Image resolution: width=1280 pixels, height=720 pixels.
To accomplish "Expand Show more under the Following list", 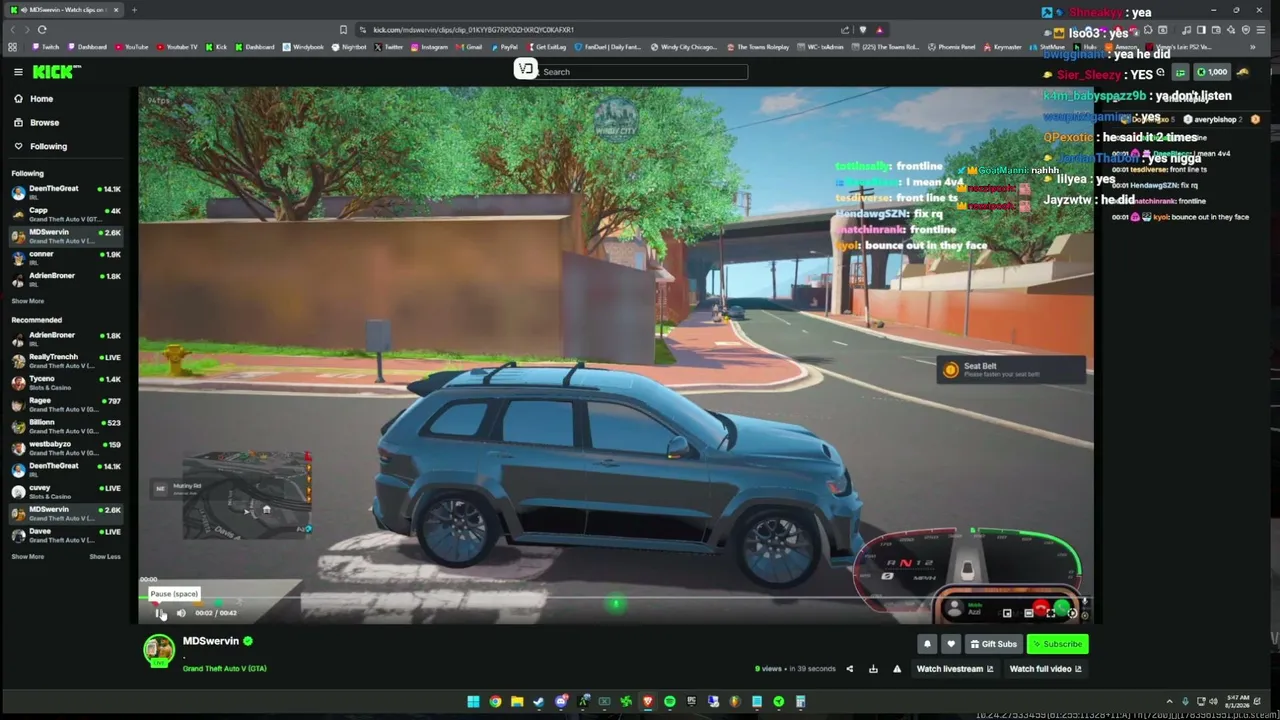I will (28, 301).
